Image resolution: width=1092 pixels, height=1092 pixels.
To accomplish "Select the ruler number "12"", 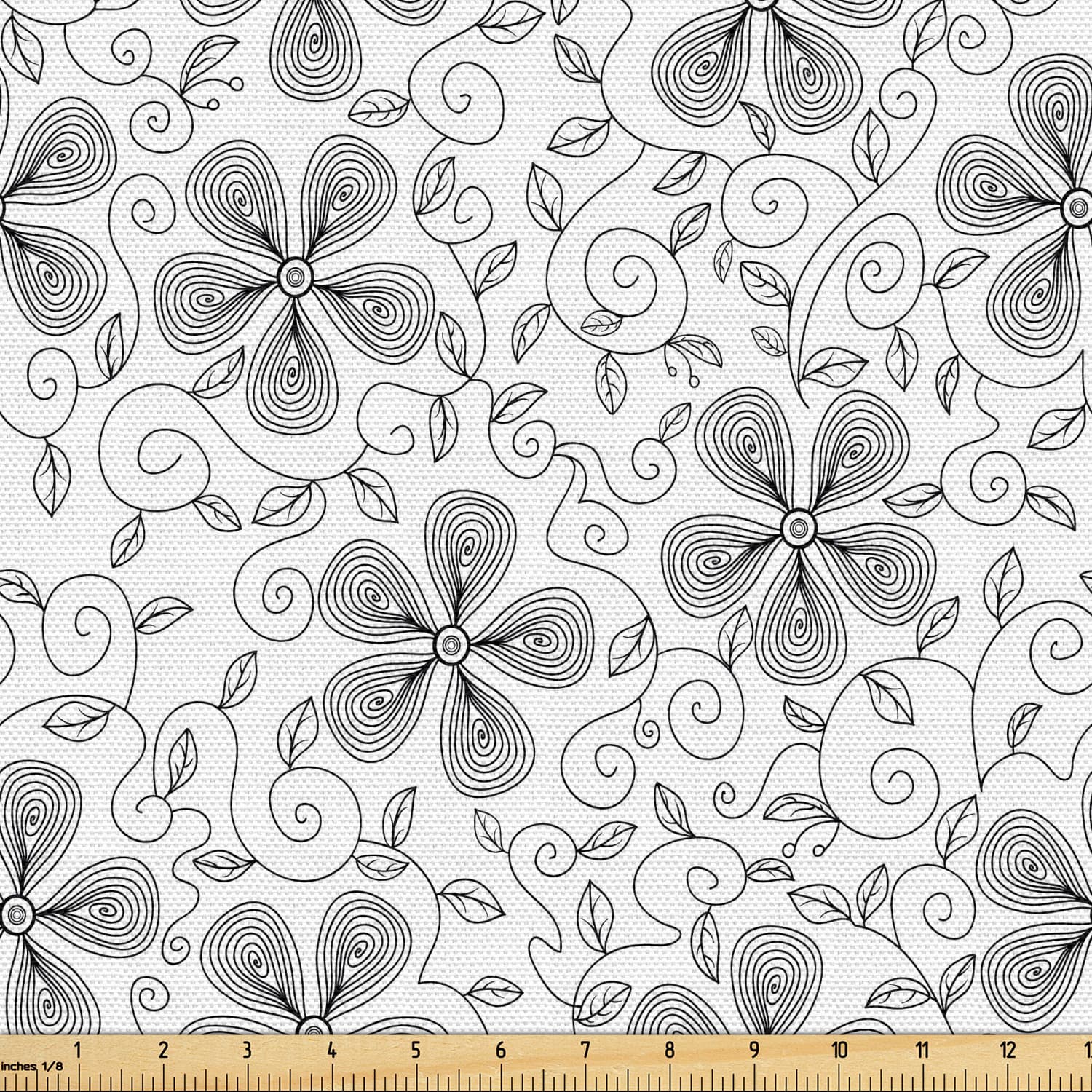I will (1008, 1051).
